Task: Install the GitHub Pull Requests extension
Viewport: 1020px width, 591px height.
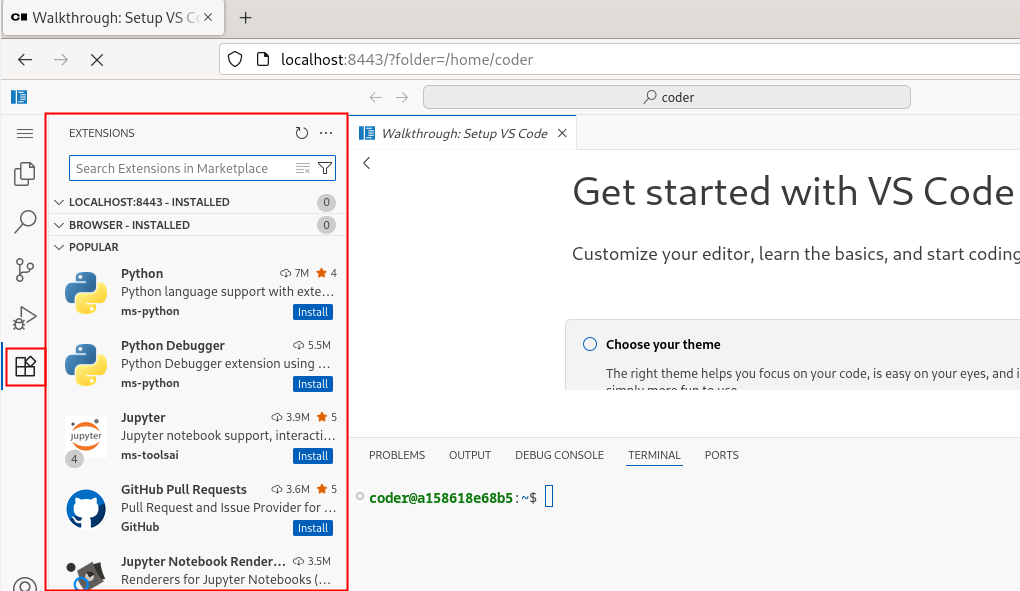Action: pyautogui.click(x=313, y=528)
